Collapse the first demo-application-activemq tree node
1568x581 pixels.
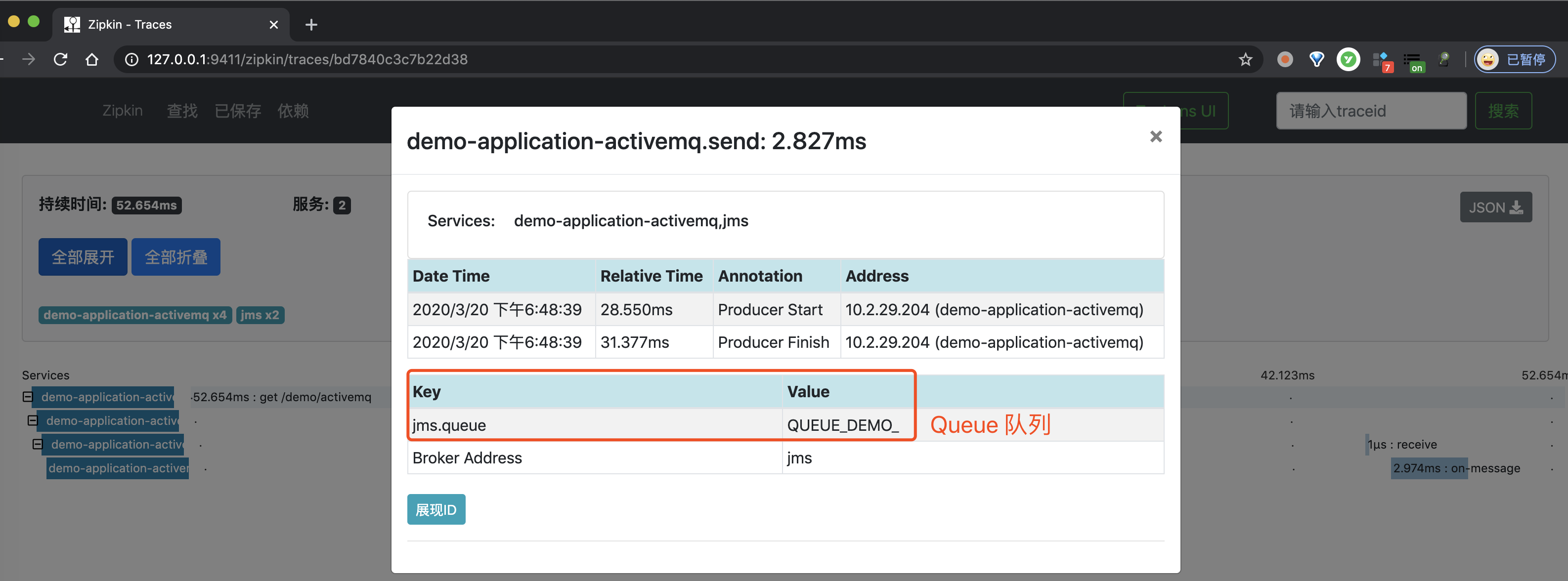[27, 397]
